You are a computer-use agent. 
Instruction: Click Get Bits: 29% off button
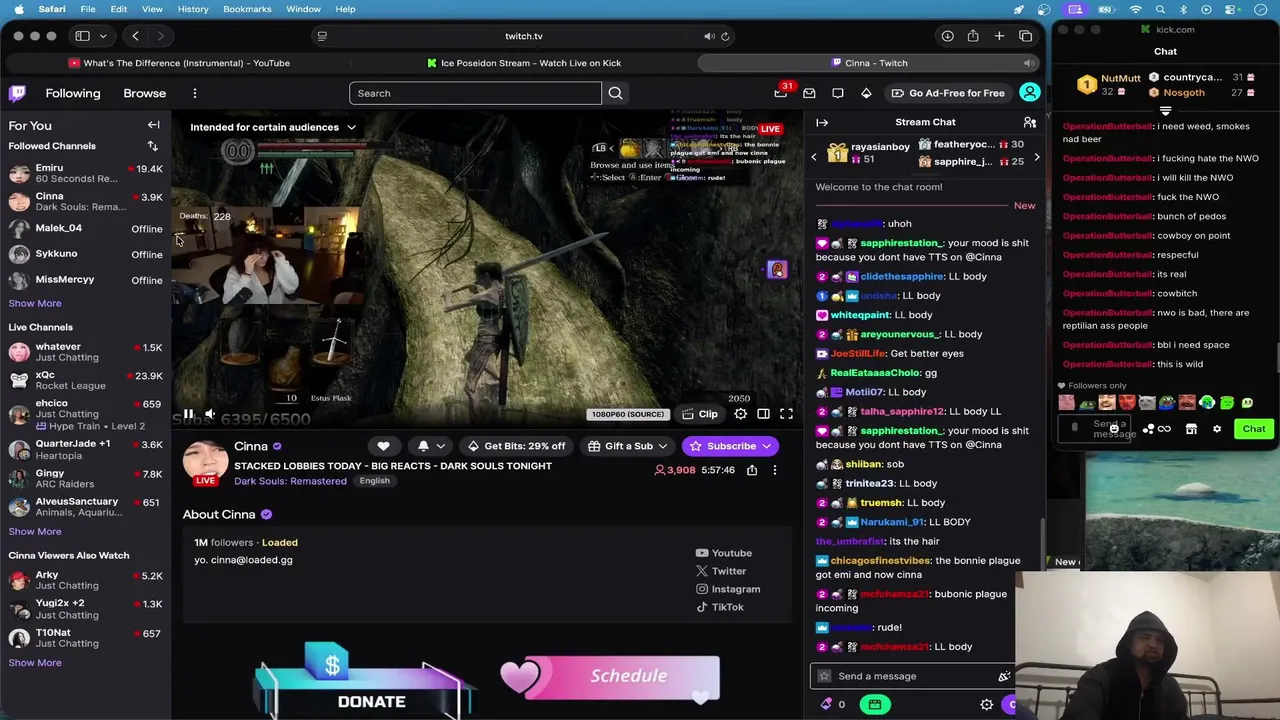coord(517,446)
